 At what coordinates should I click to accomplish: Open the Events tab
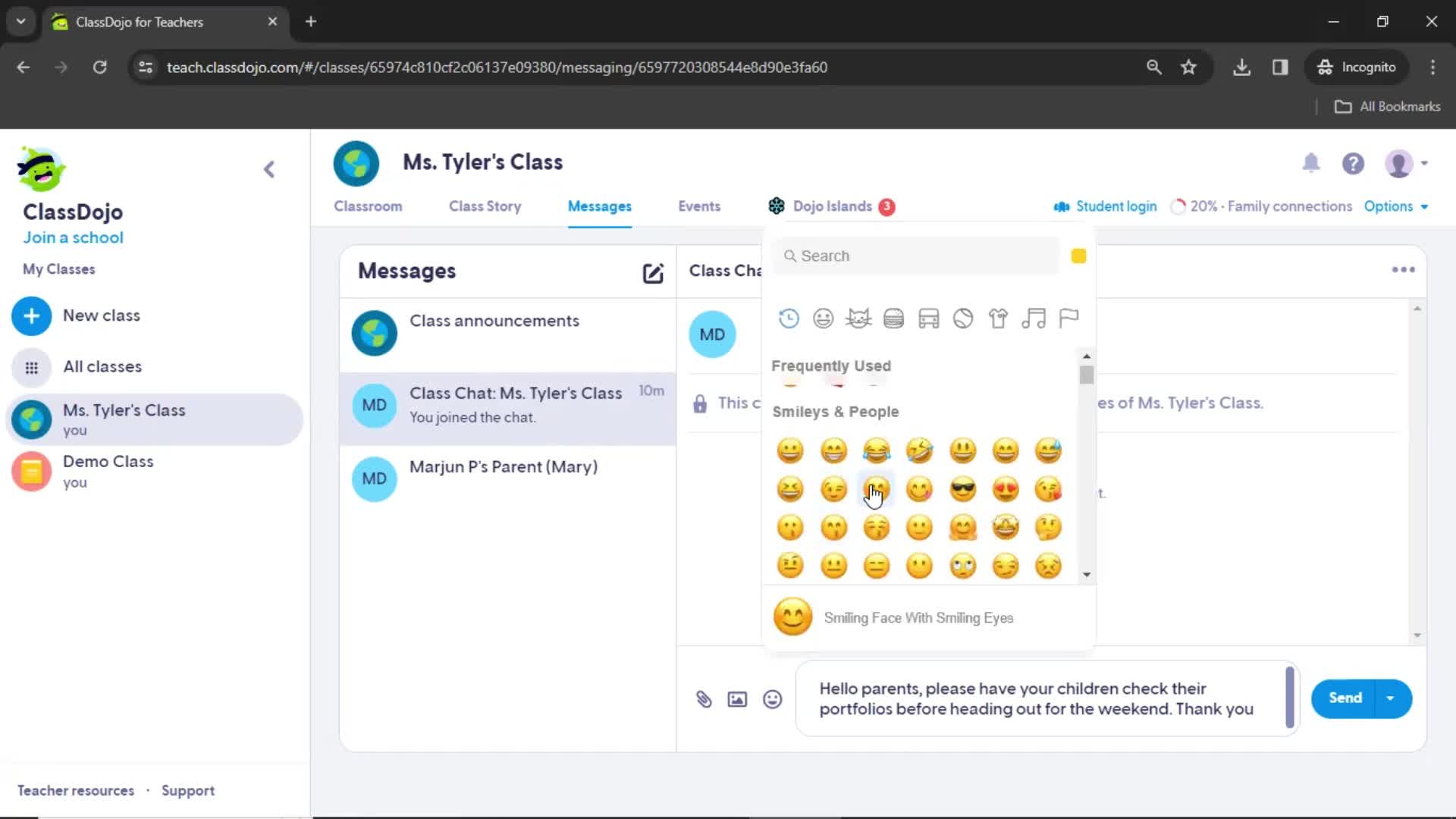click(x=699, y=206)
